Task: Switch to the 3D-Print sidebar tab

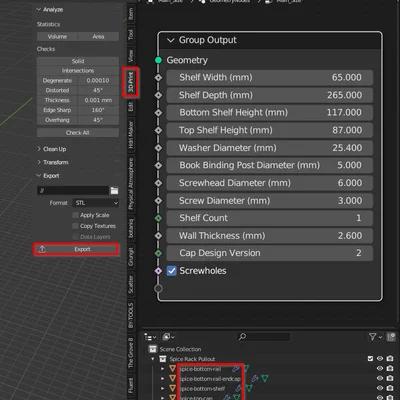Action: coord(131,82)
